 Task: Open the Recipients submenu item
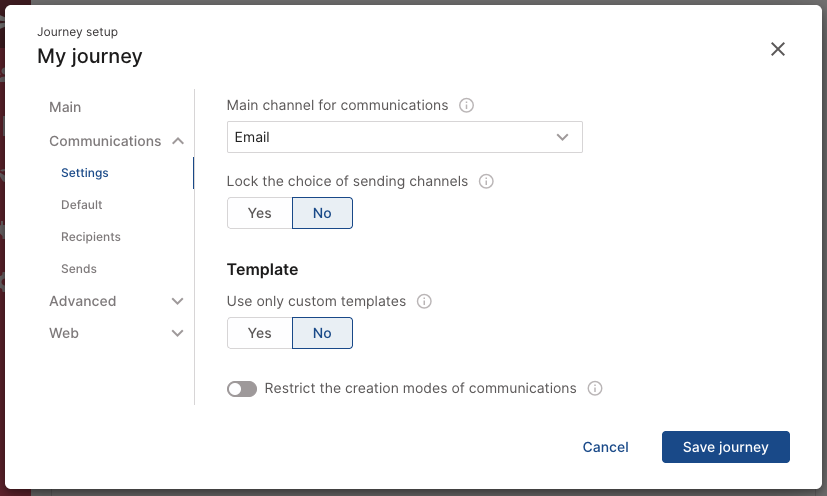91,237
